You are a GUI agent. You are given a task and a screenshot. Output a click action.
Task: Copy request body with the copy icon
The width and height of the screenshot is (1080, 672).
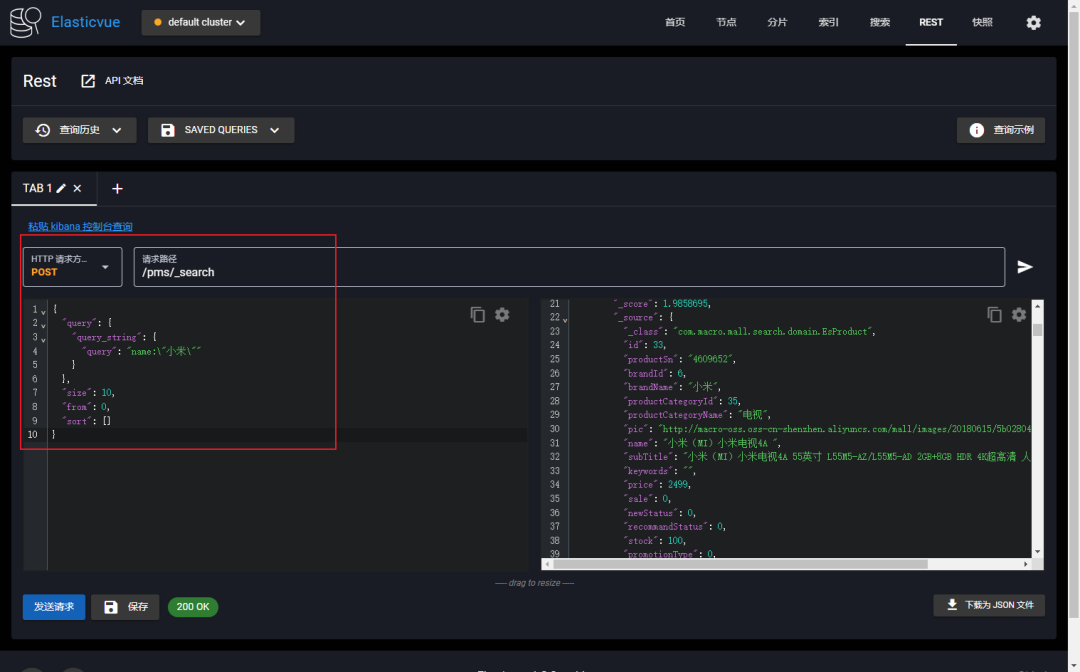pos(477,315)
